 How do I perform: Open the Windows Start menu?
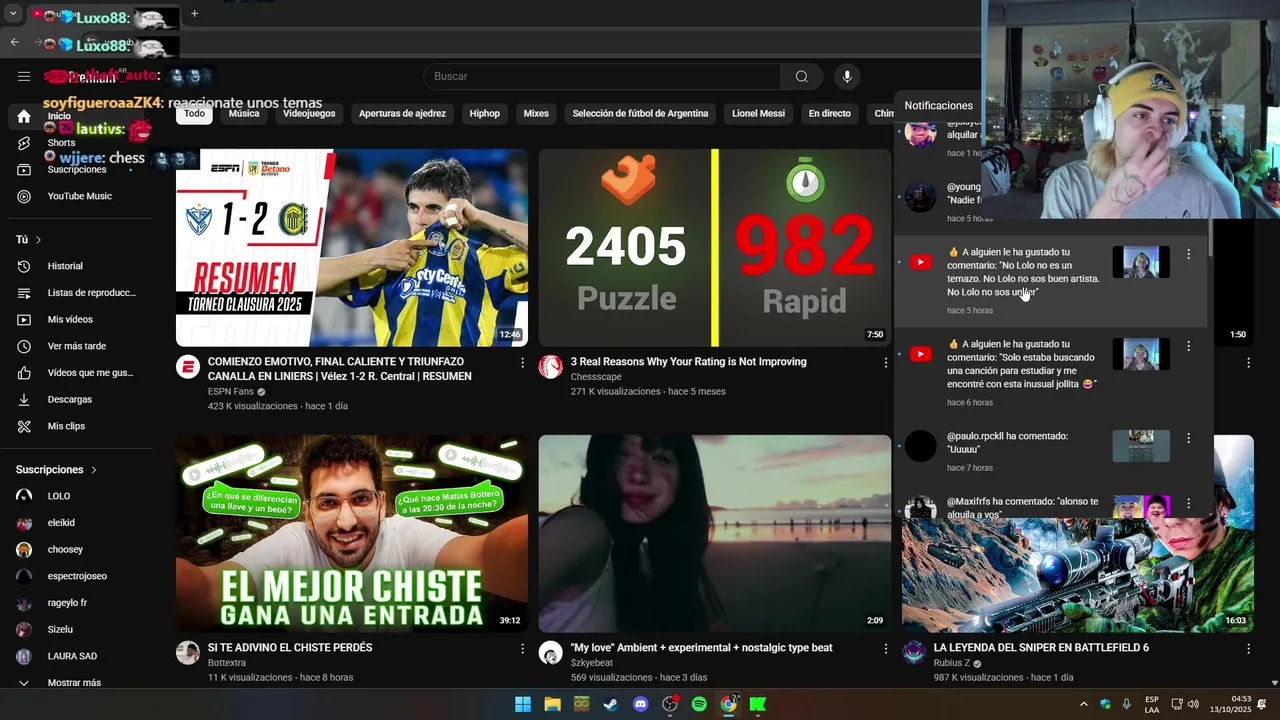coord(523,704)
